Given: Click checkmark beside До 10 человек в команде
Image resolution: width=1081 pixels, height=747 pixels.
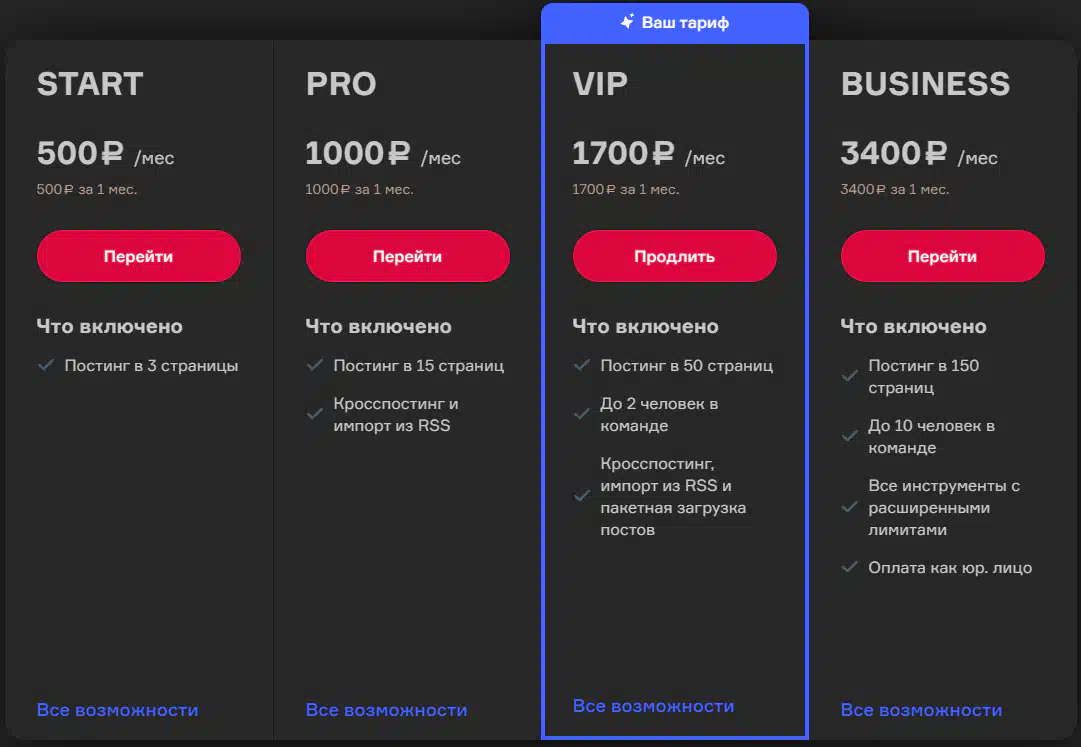Looking at the screenshot, I should (850, 436).
